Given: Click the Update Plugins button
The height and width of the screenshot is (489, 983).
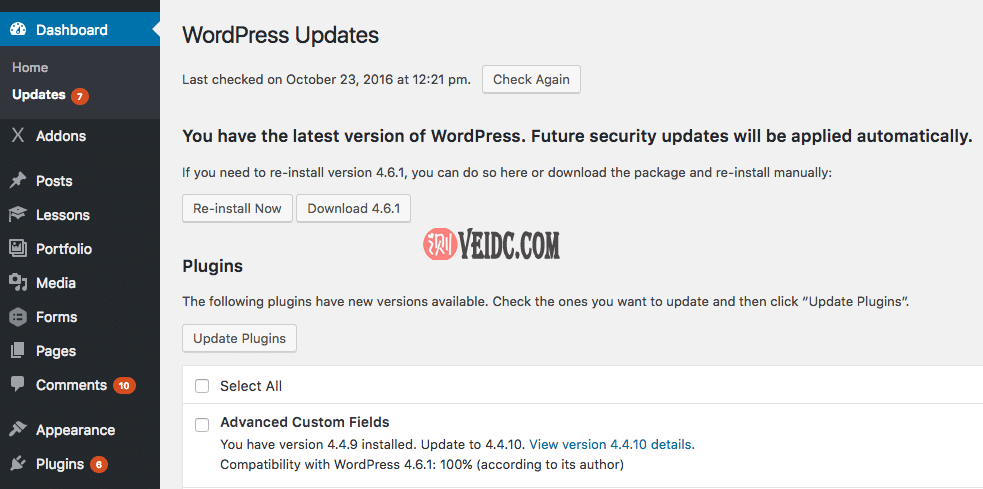Looking at the screenshot, I should click(x=239, y=338).
